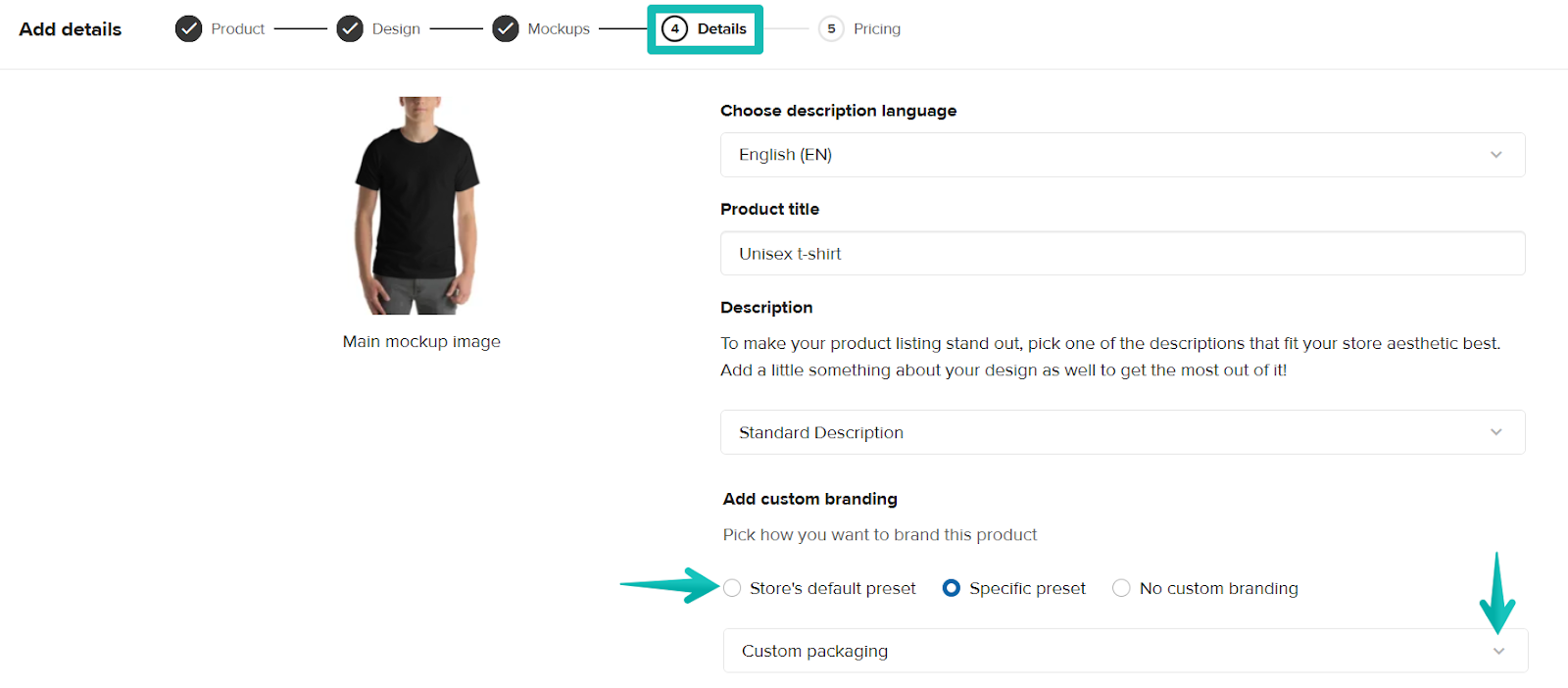1568x688 pixels.
Task: Go to the Pricing step tab
Action: click(876, 29)
